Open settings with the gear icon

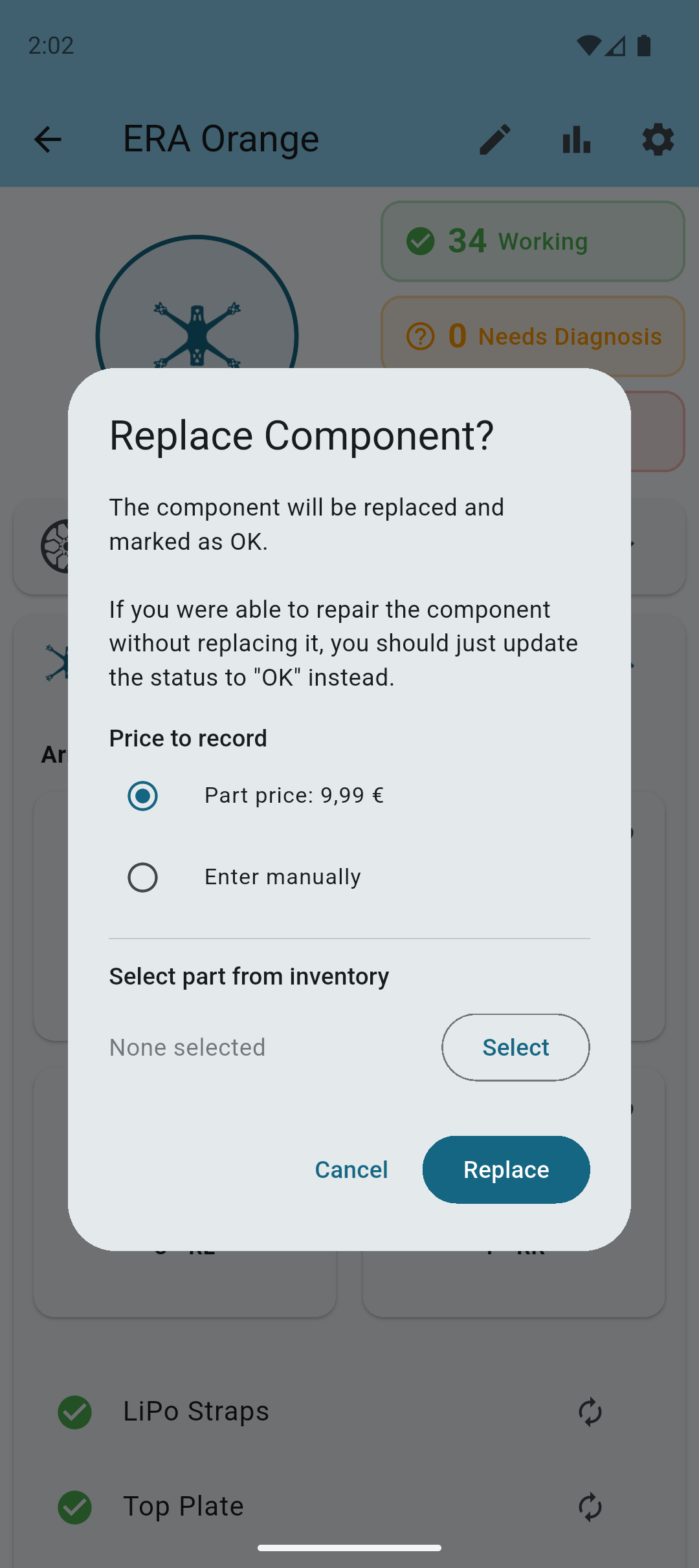click(x=657, y=140)
